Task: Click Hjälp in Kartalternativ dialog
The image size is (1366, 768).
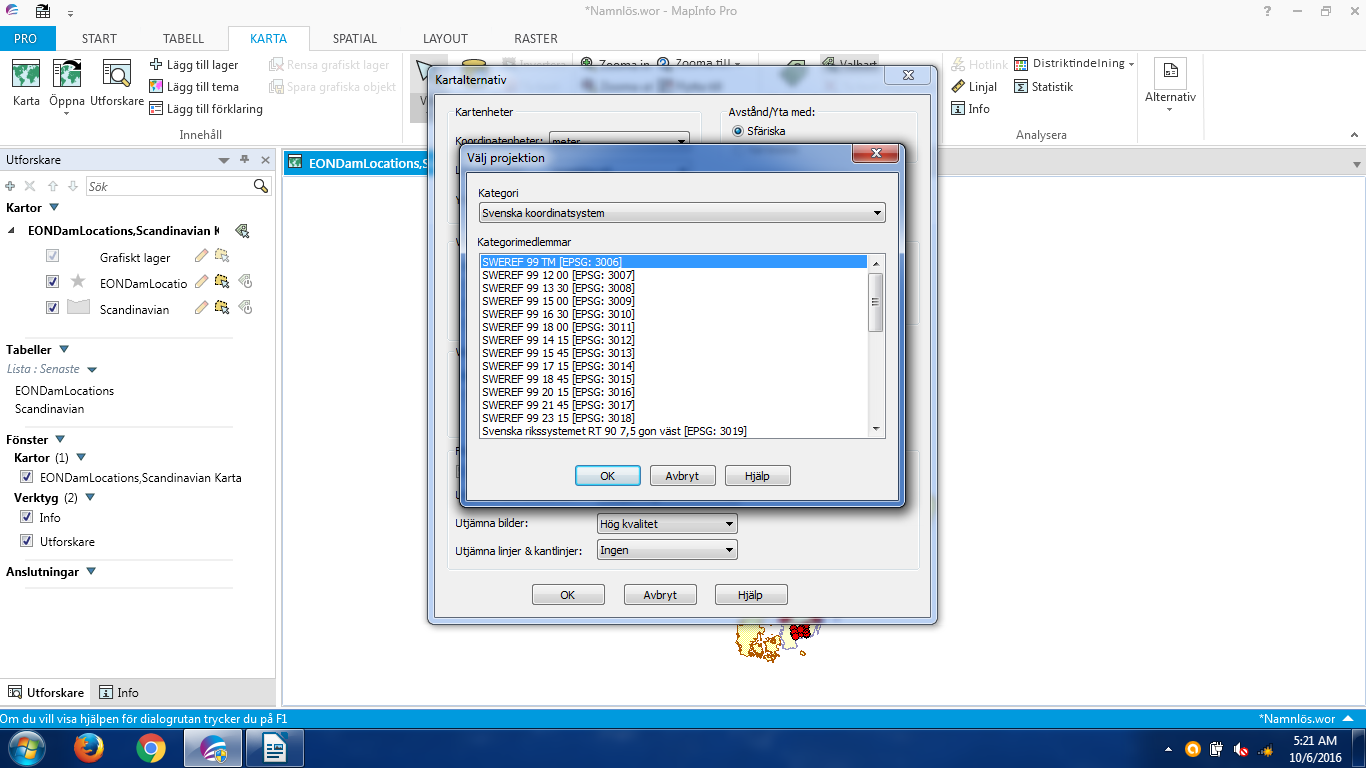Action: point(750,595)
